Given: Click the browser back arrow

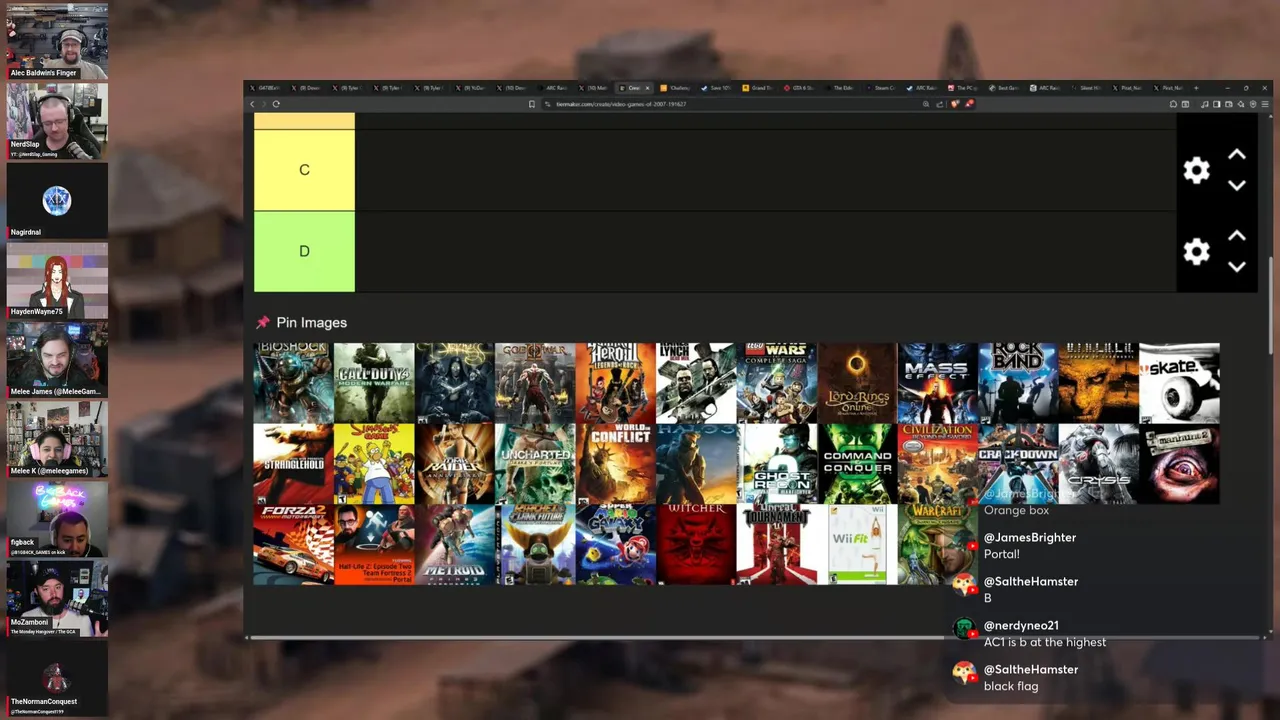Looking at the screenshot, I should 252,104.
